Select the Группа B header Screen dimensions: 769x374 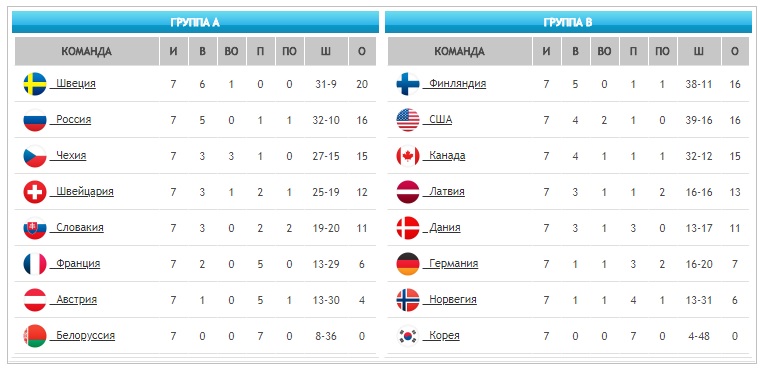tap(568, 22)
